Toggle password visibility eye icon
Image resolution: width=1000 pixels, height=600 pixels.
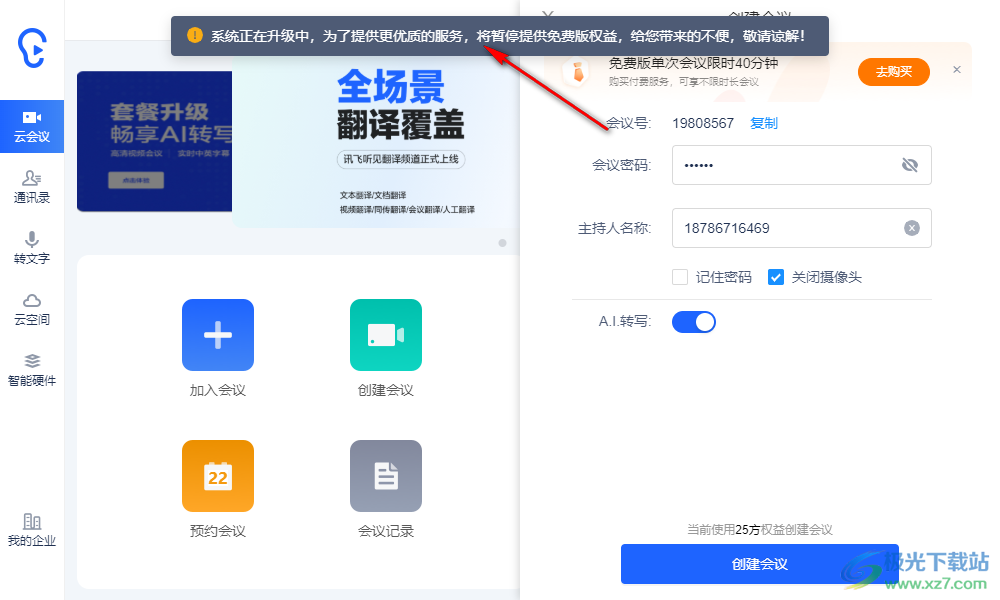[910, 165]
